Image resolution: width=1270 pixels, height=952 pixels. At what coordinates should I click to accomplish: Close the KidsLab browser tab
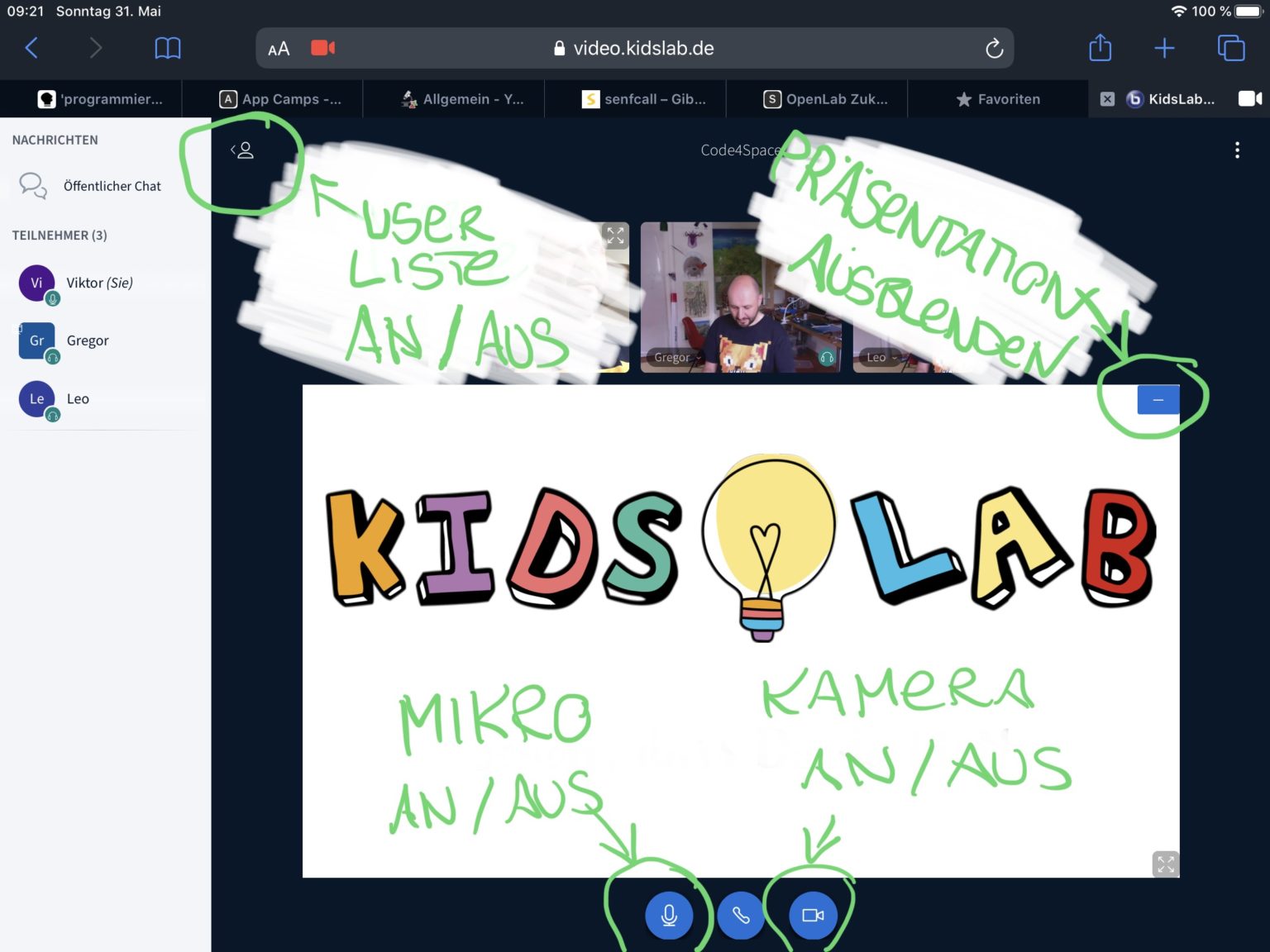click(x=1107, y=99)
